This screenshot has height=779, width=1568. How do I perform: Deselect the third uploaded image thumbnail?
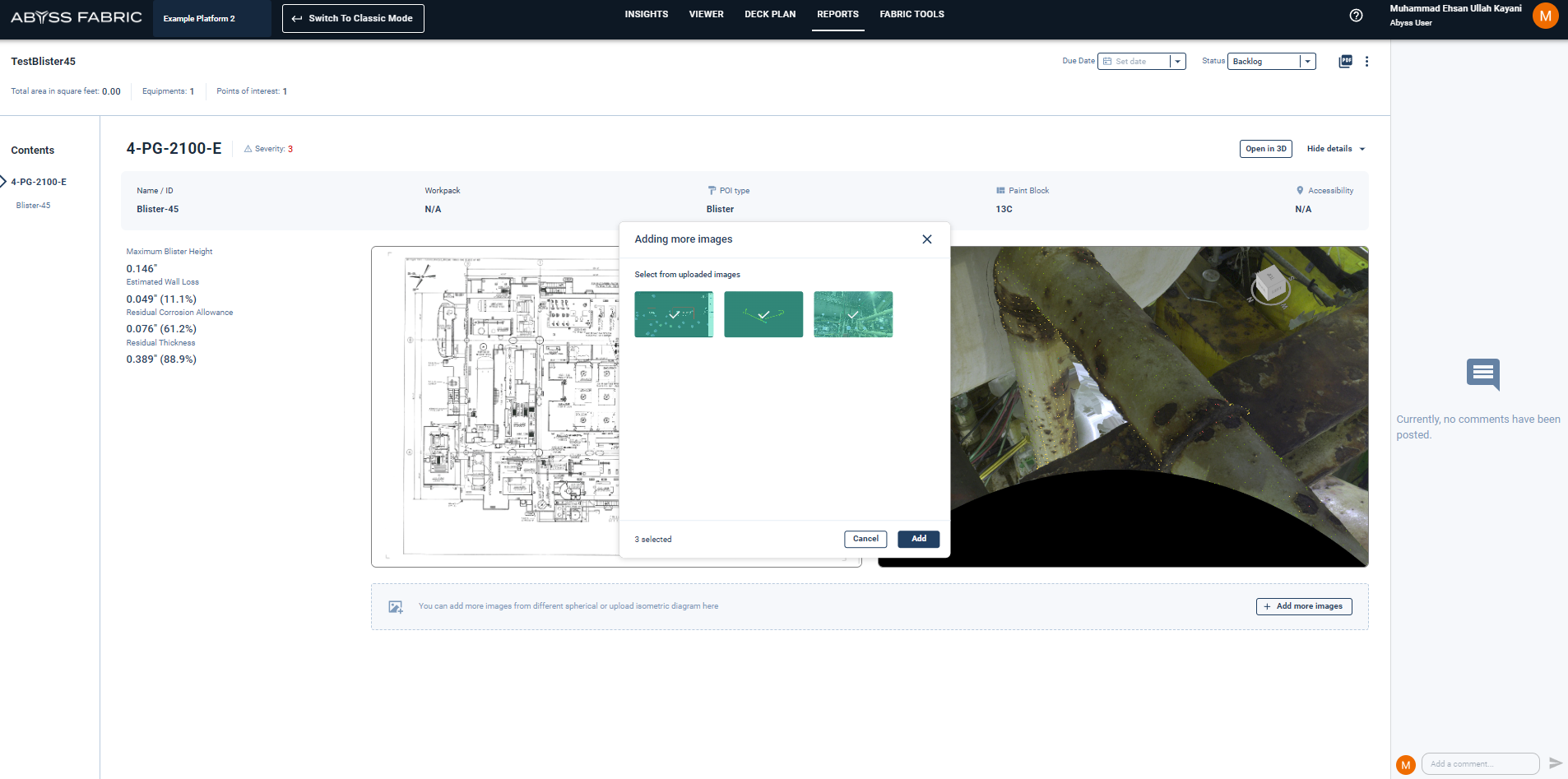[853, 314]
